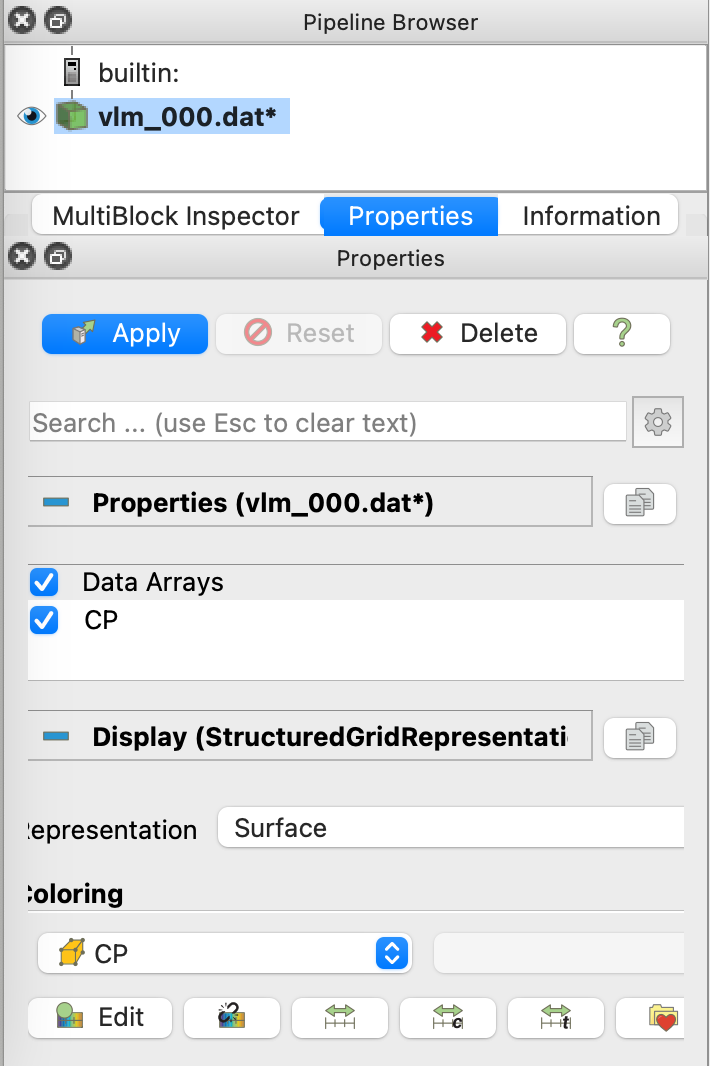The height and width of the screenshot is (1066, 710).
Task: Uncheck the Data Arrays checkbox
Action: tap(44, 582)
